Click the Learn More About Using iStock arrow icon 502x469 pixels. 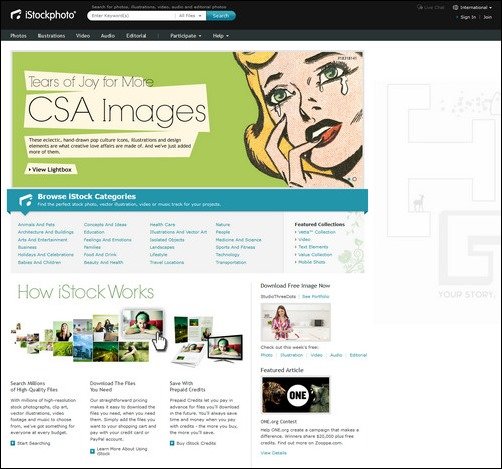click(92, 451)
